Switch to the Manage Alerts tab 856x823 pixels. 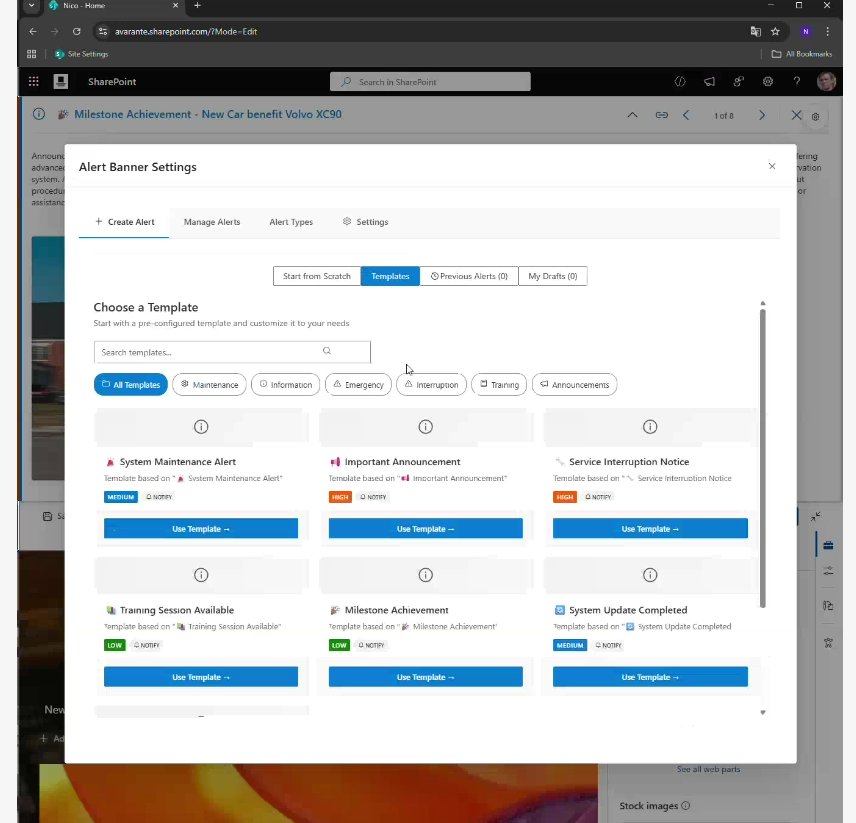pos(212,222)
